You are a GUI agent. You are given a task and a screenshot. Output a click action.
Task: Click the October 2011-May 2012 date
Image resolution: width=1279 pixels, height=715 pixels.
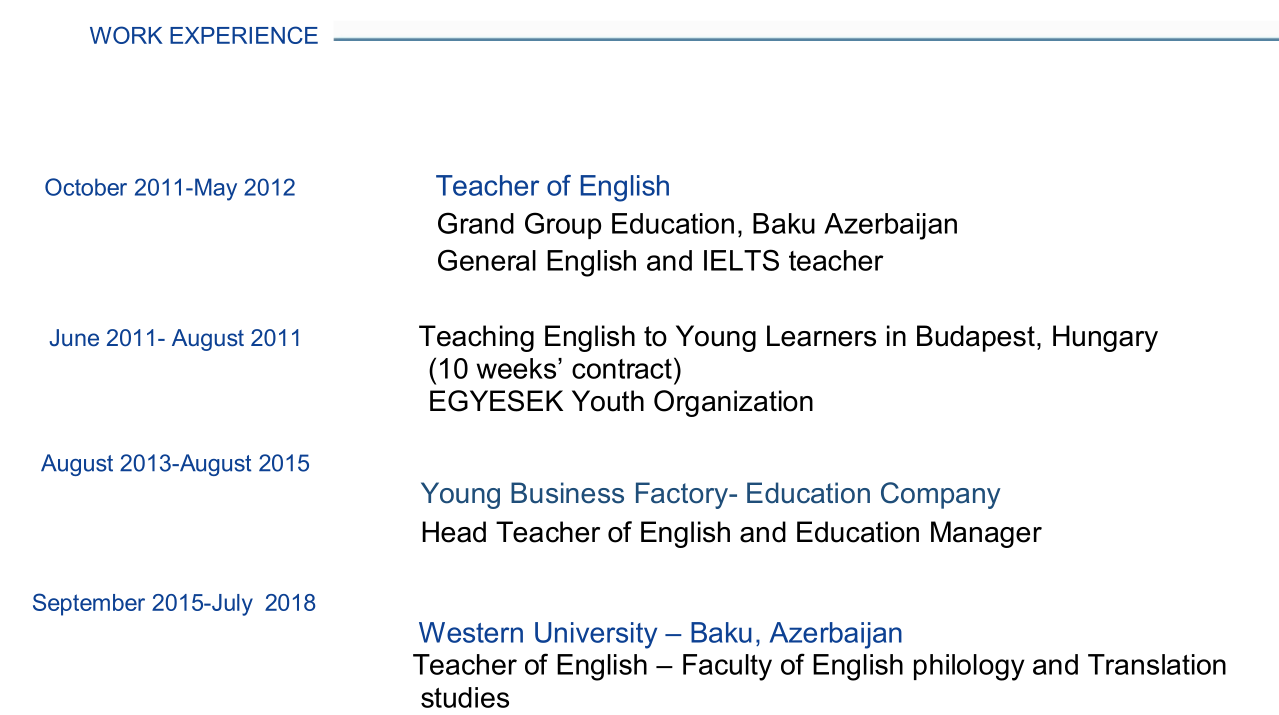(x=170, y=188)
